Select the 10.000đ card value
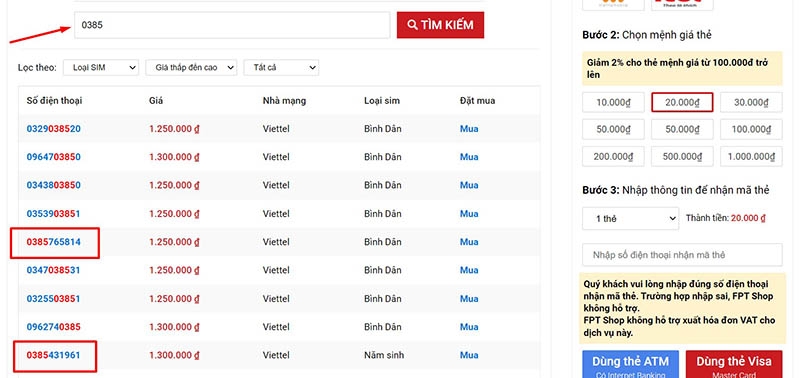The image size is (800, 378). (614, 102)
